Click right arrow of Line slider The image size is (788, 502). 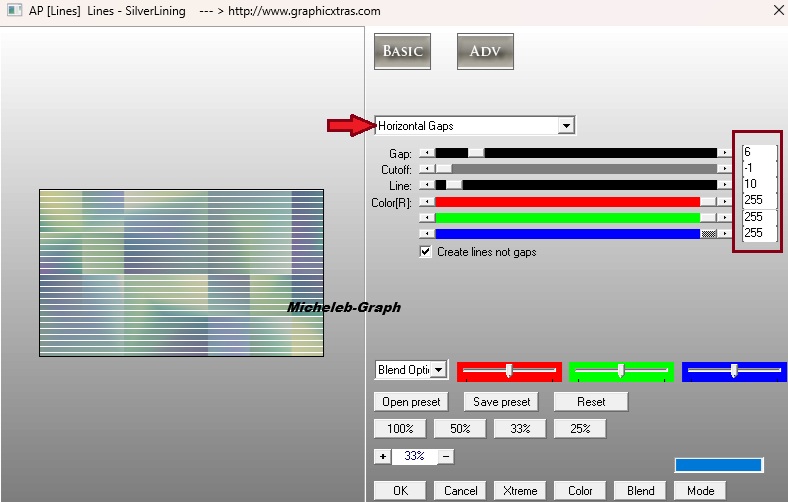(725, 185)
